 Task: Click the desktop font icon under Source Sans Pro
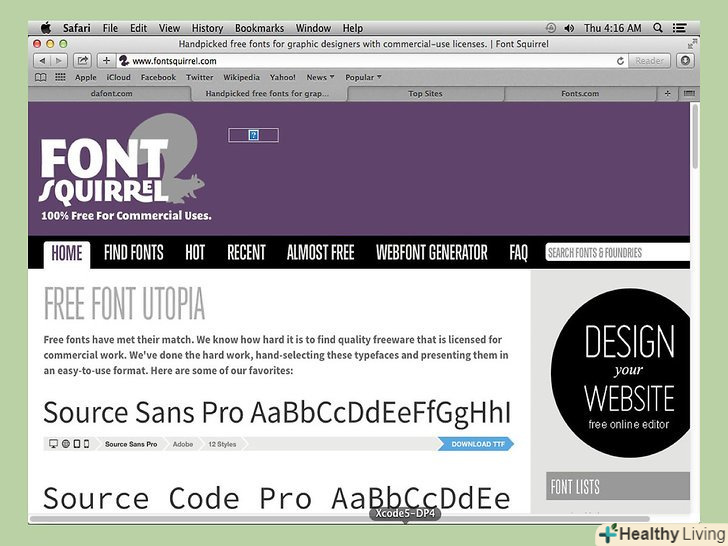(x=53, y=444)
